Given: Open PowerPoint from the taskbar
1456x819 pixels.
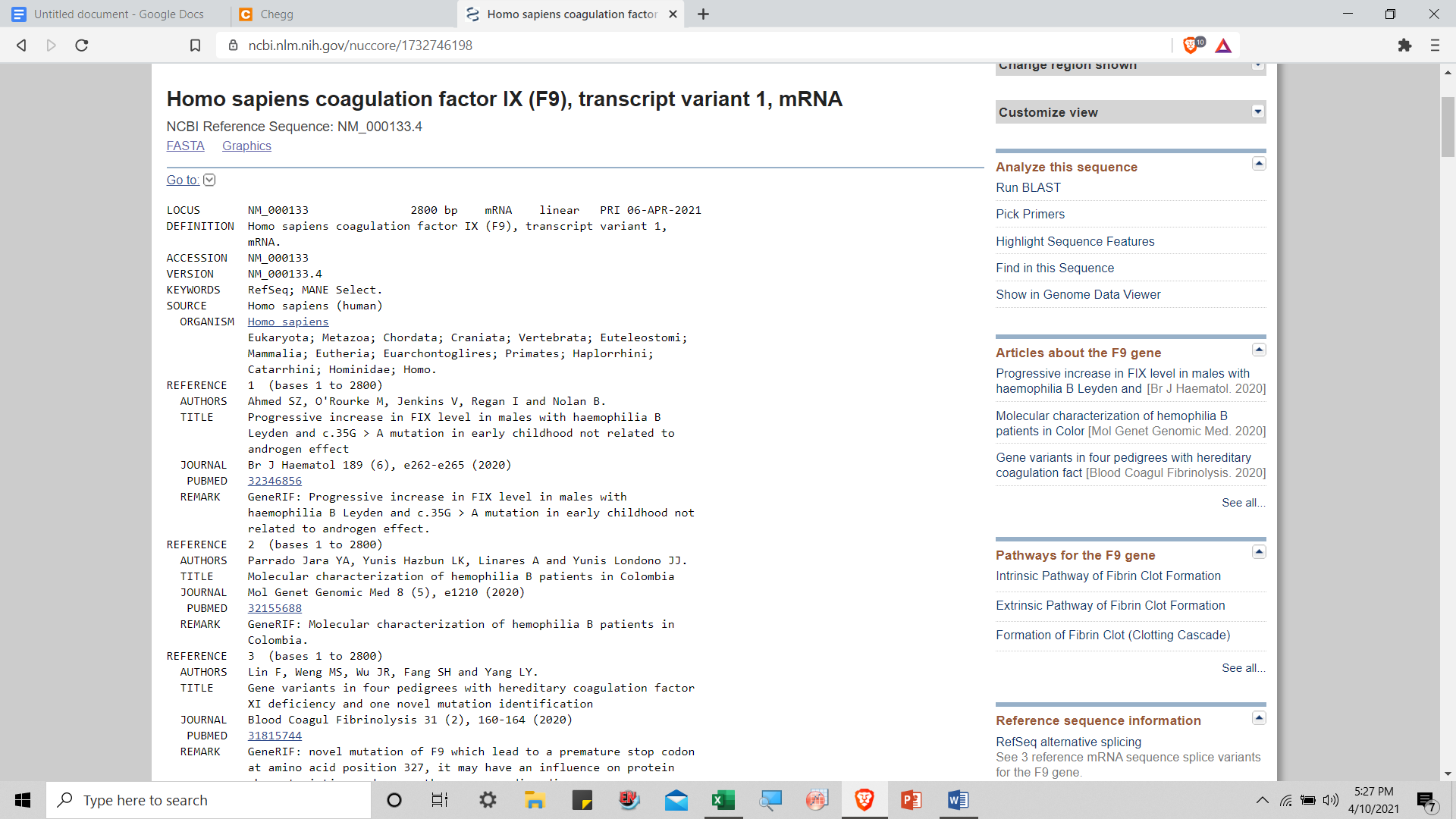Looking at the screenshot, I should (x=911, y=800).
